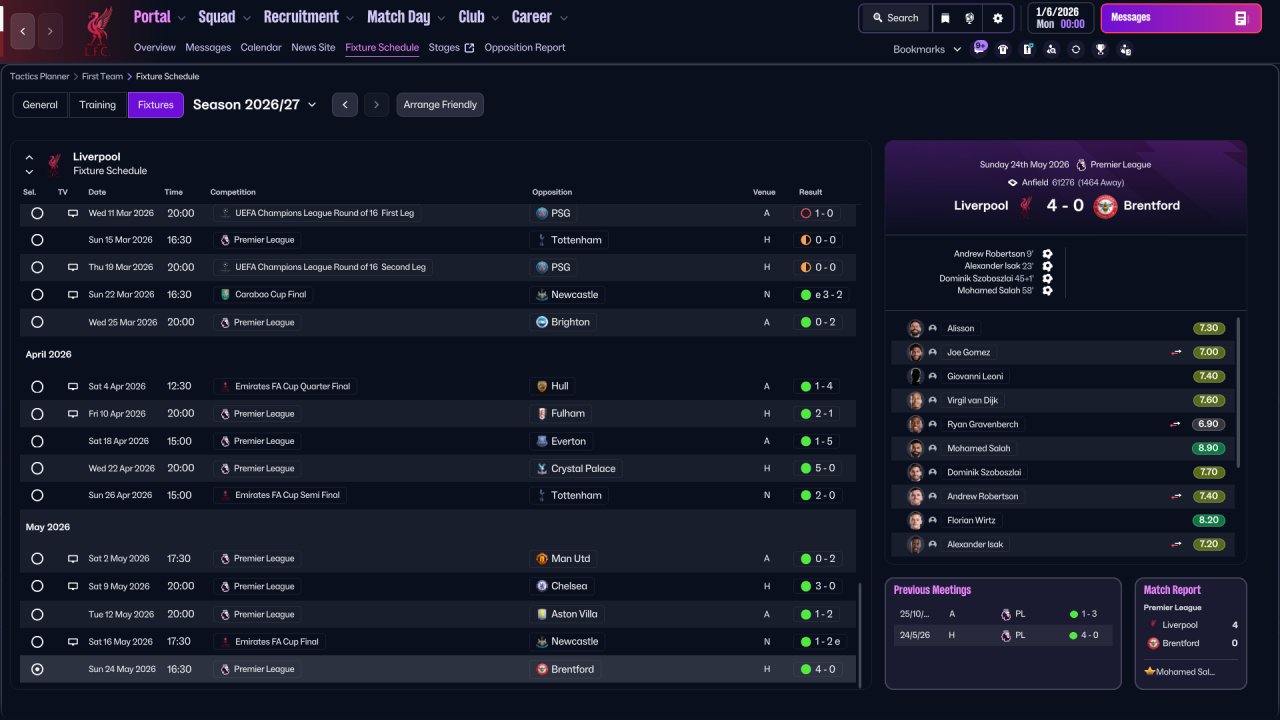Switch to the Overview tab
This screenshot has width=1280, height=720.
(x=154, y=47)
